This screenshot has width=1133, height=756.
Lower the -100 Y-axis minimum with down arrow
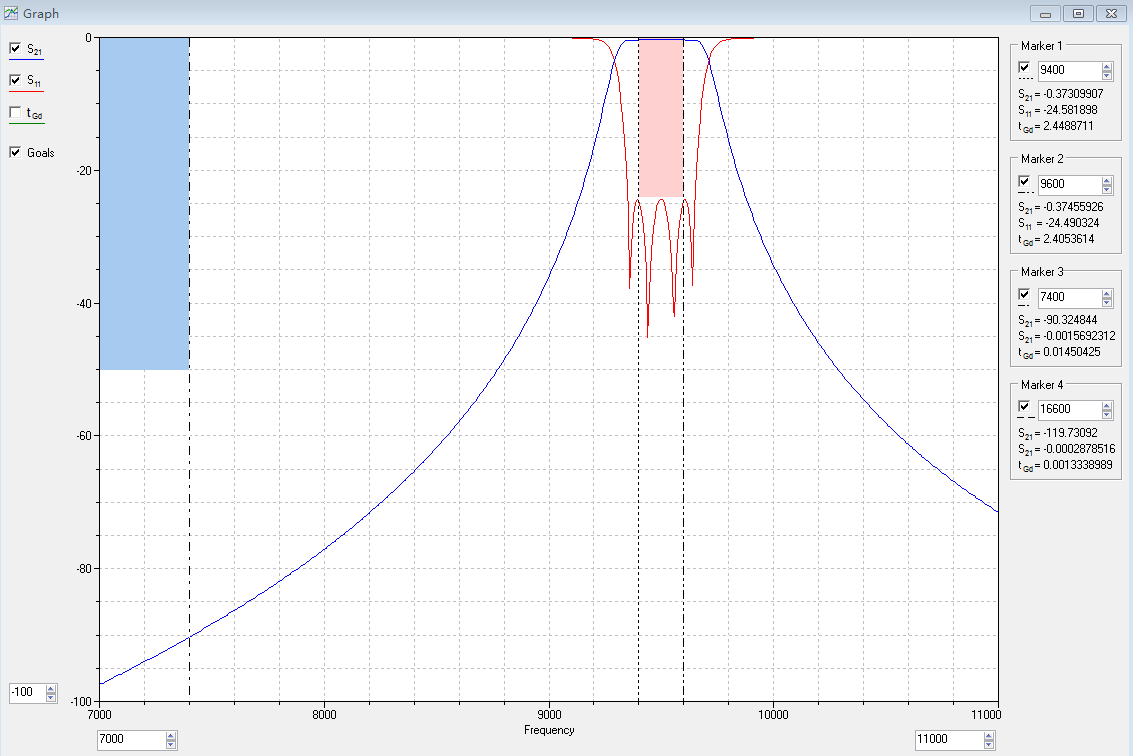pos(51,697)
